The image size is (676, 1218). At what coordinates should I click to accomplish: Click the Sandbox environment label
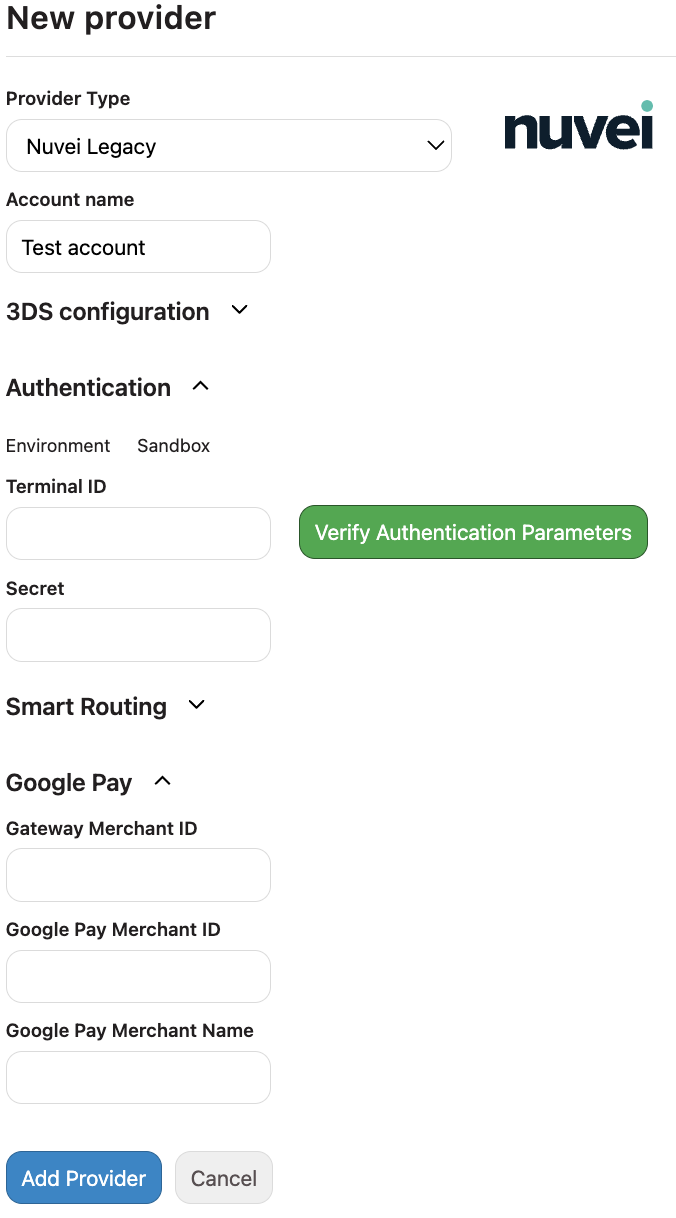pos(174,446)
